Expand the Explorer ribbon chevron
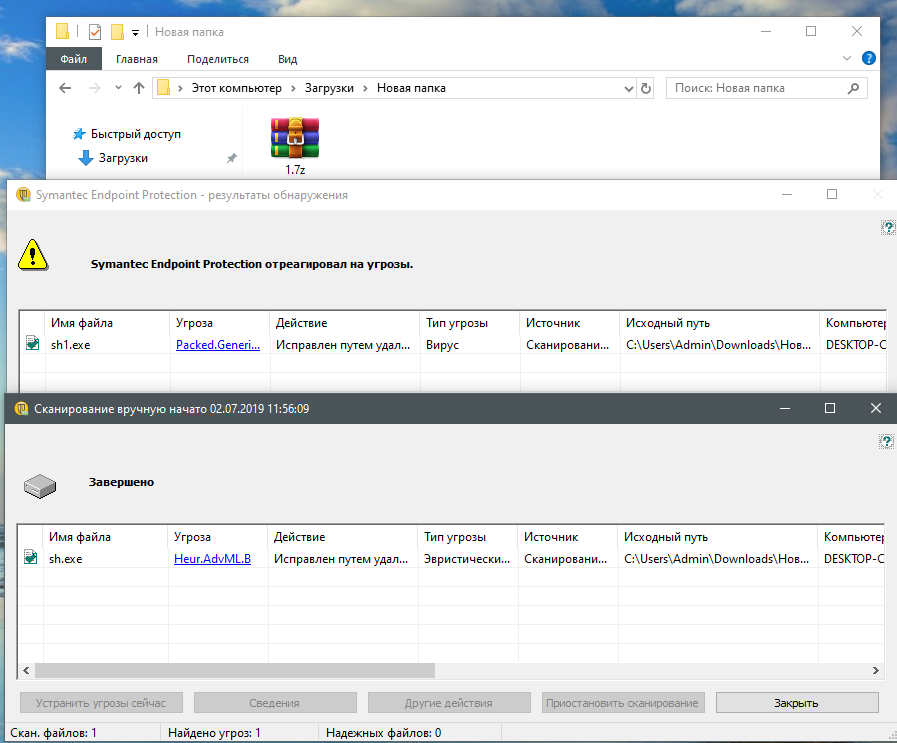This screenshot has height=743, width=897. pos(847,58)
